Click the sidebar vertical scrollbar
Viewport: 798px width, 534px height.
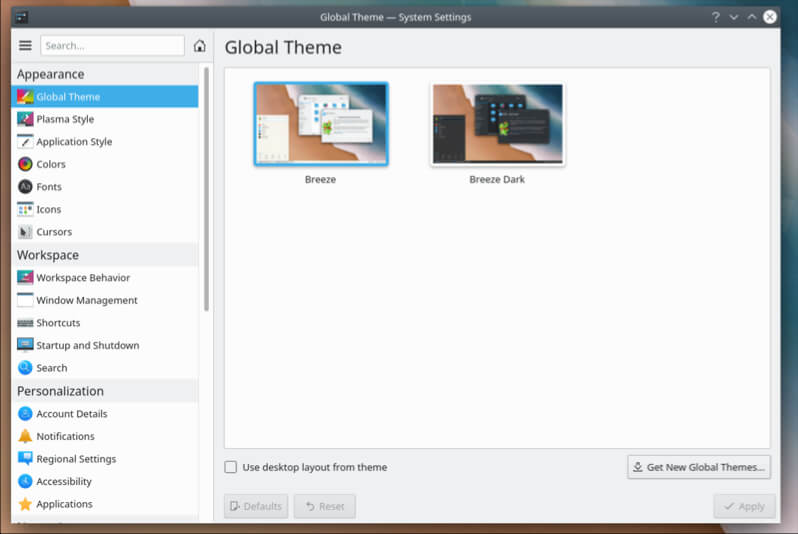point(206,188)
